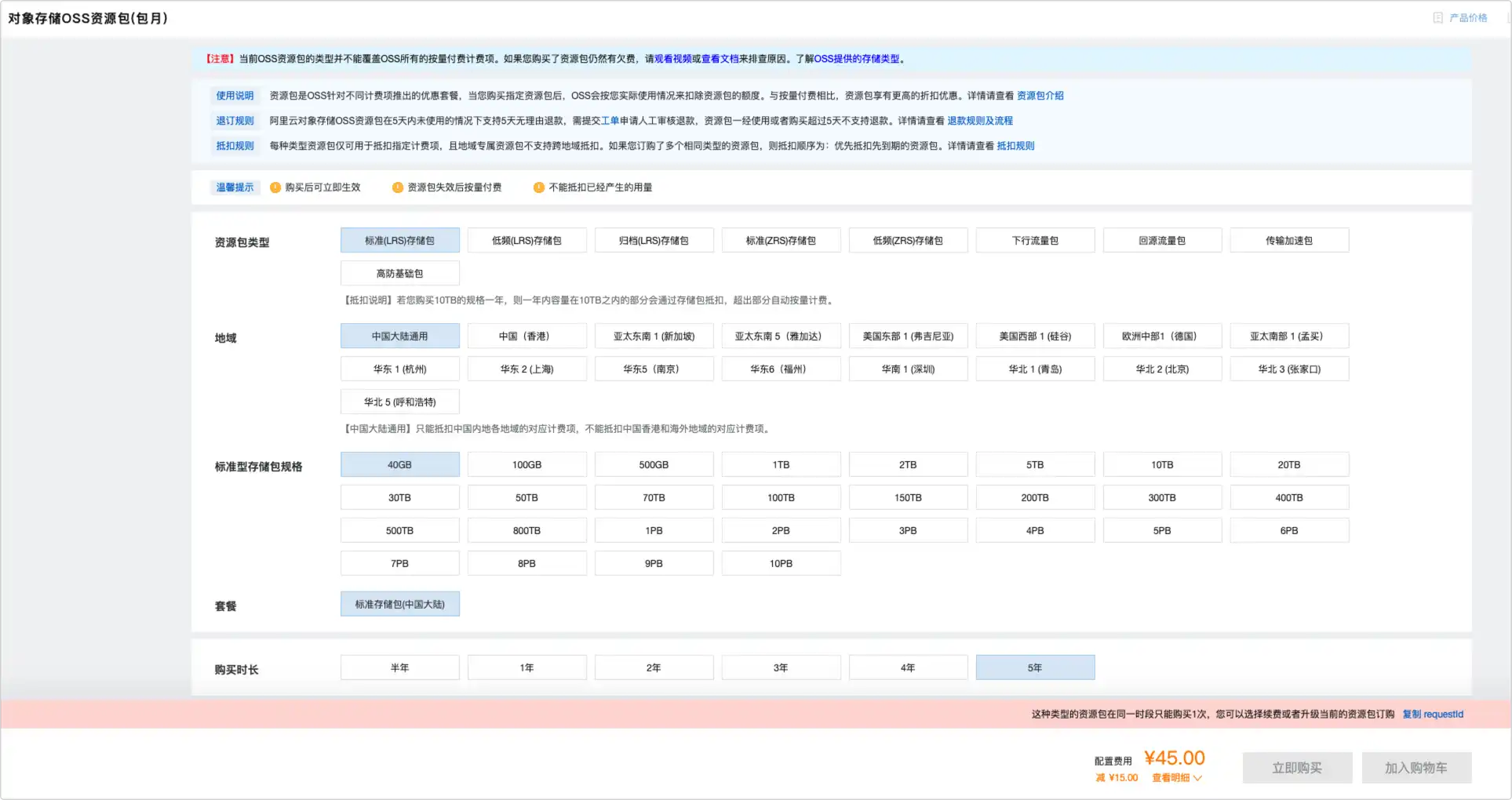
Task: Select 标准(ZRS)存储包 resource type
Action: click(x=782, y=241)
